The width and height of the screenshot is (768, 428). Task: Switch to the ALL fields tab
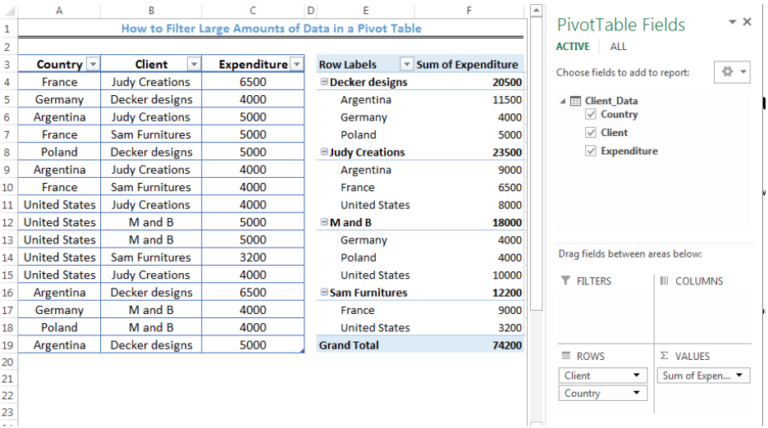point(618,47)
